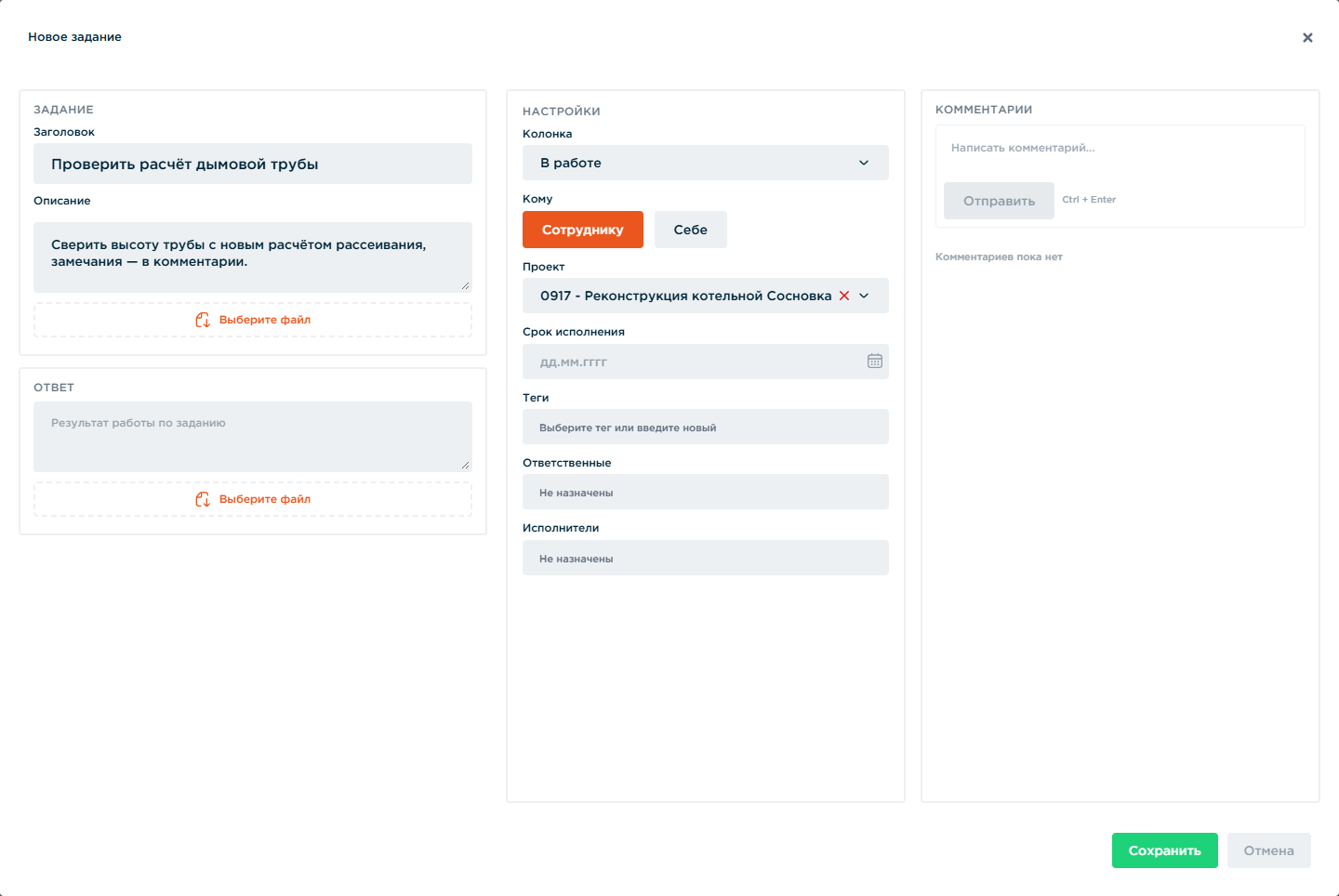Switch assignee to Себе
Viewport: 1339px width, 896px height.
coord(691,230)
